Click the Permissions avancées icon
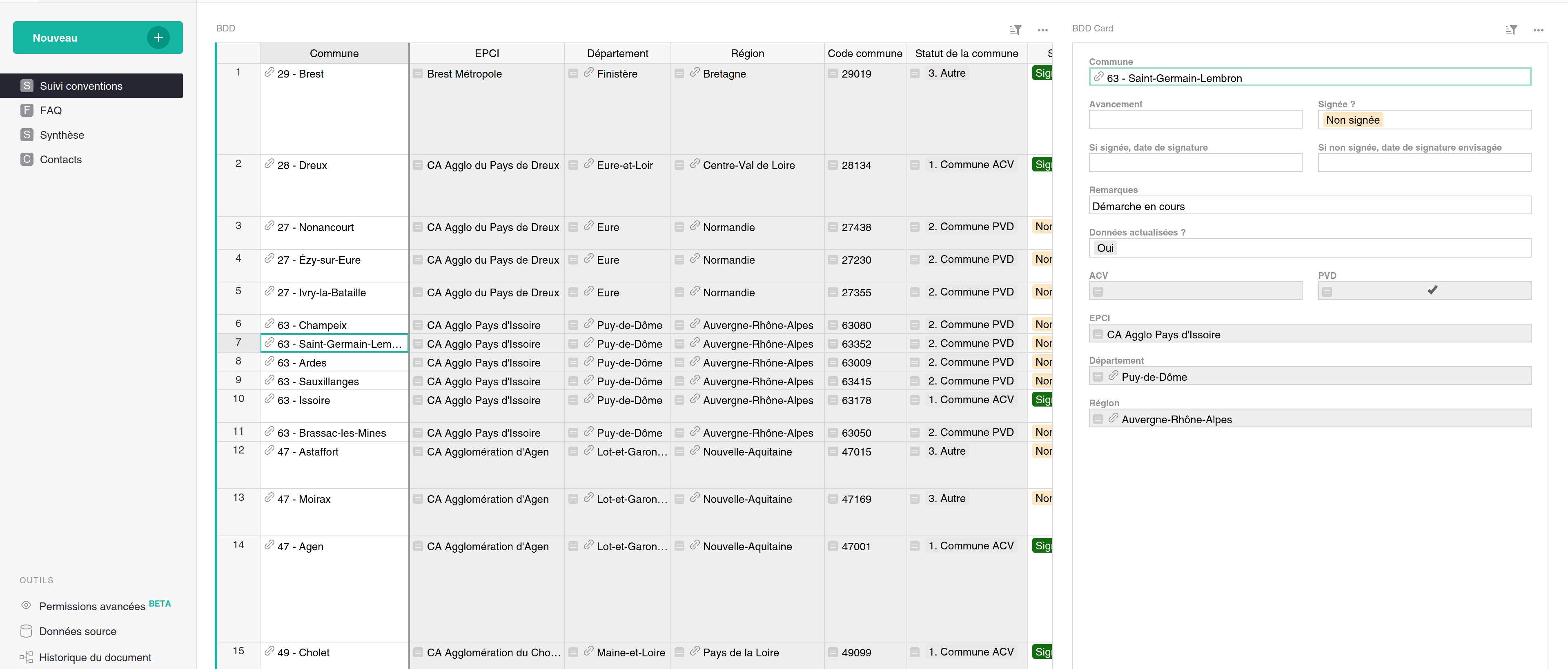This screenshot has height=669, width=1568. point(26,605)
